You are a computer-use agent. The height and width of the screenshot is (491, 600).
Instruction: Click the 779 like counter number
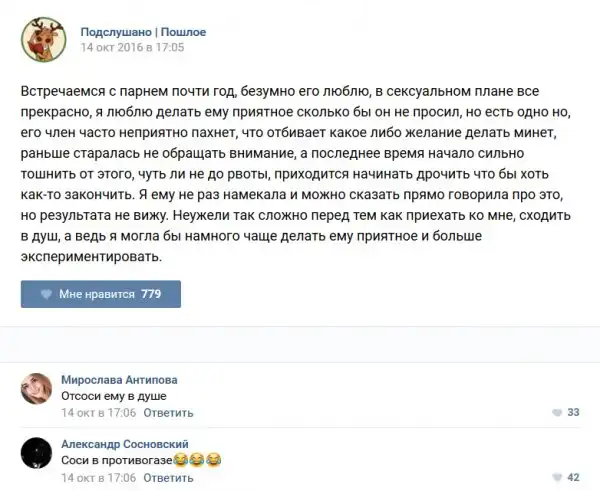tap(152, 294)
